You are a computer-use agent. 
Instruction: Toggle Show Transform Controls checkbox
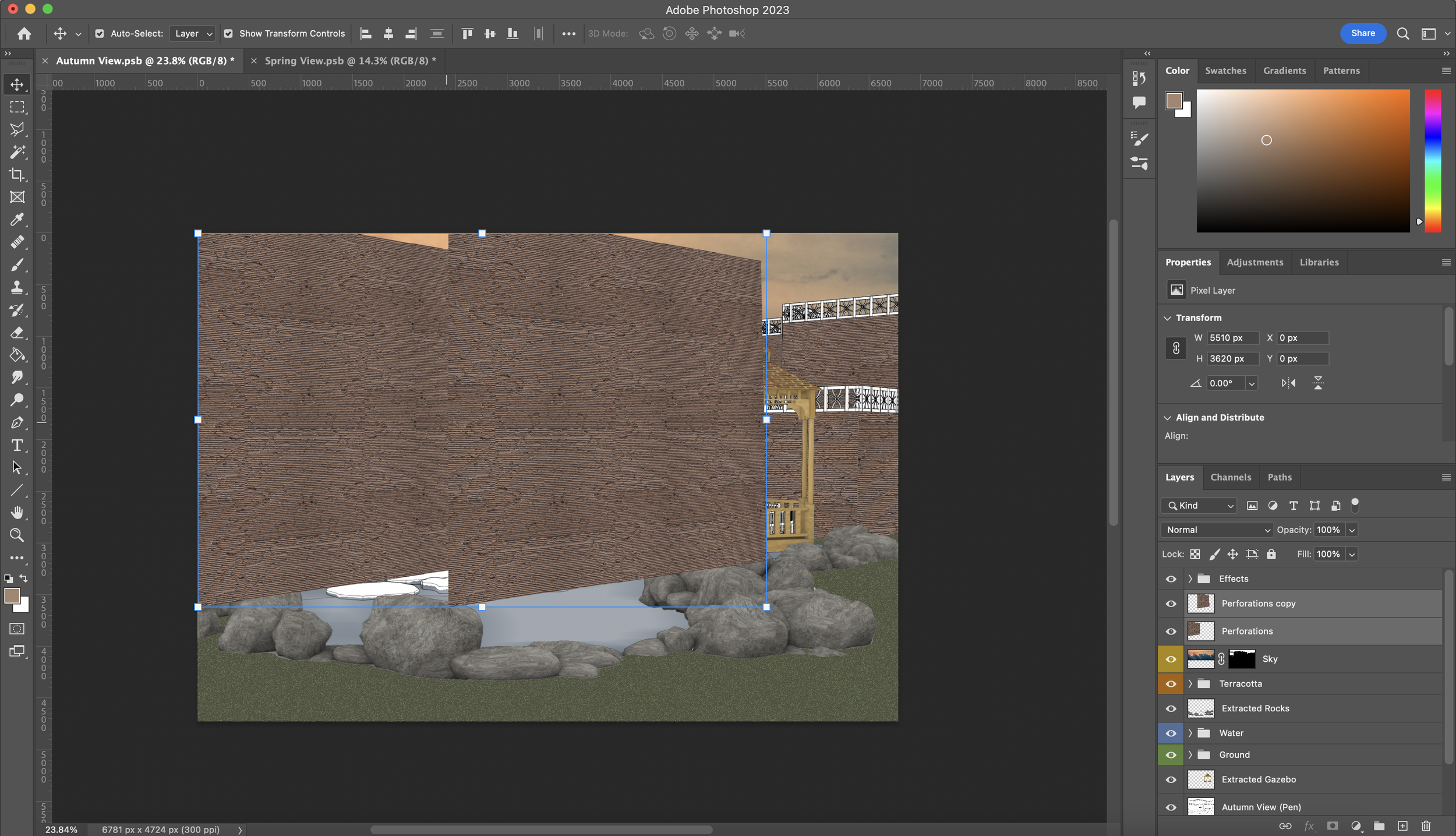tap(228, 34)
